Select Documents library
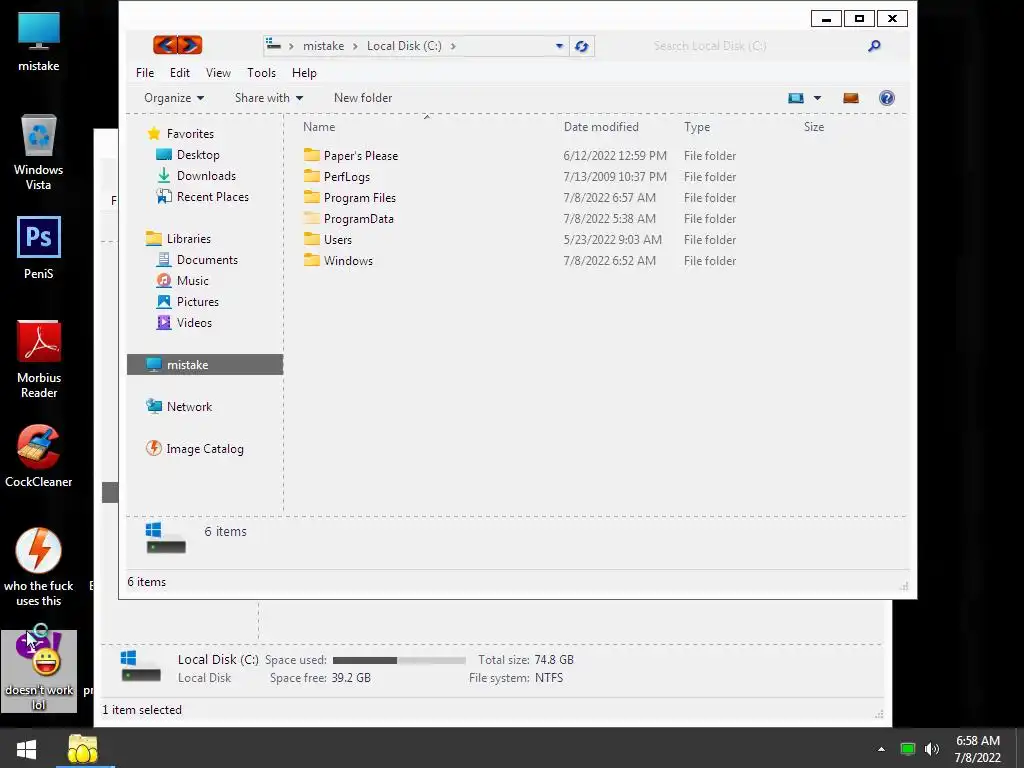The height and width of the screenshot is (768, 1024). (197, 259)
